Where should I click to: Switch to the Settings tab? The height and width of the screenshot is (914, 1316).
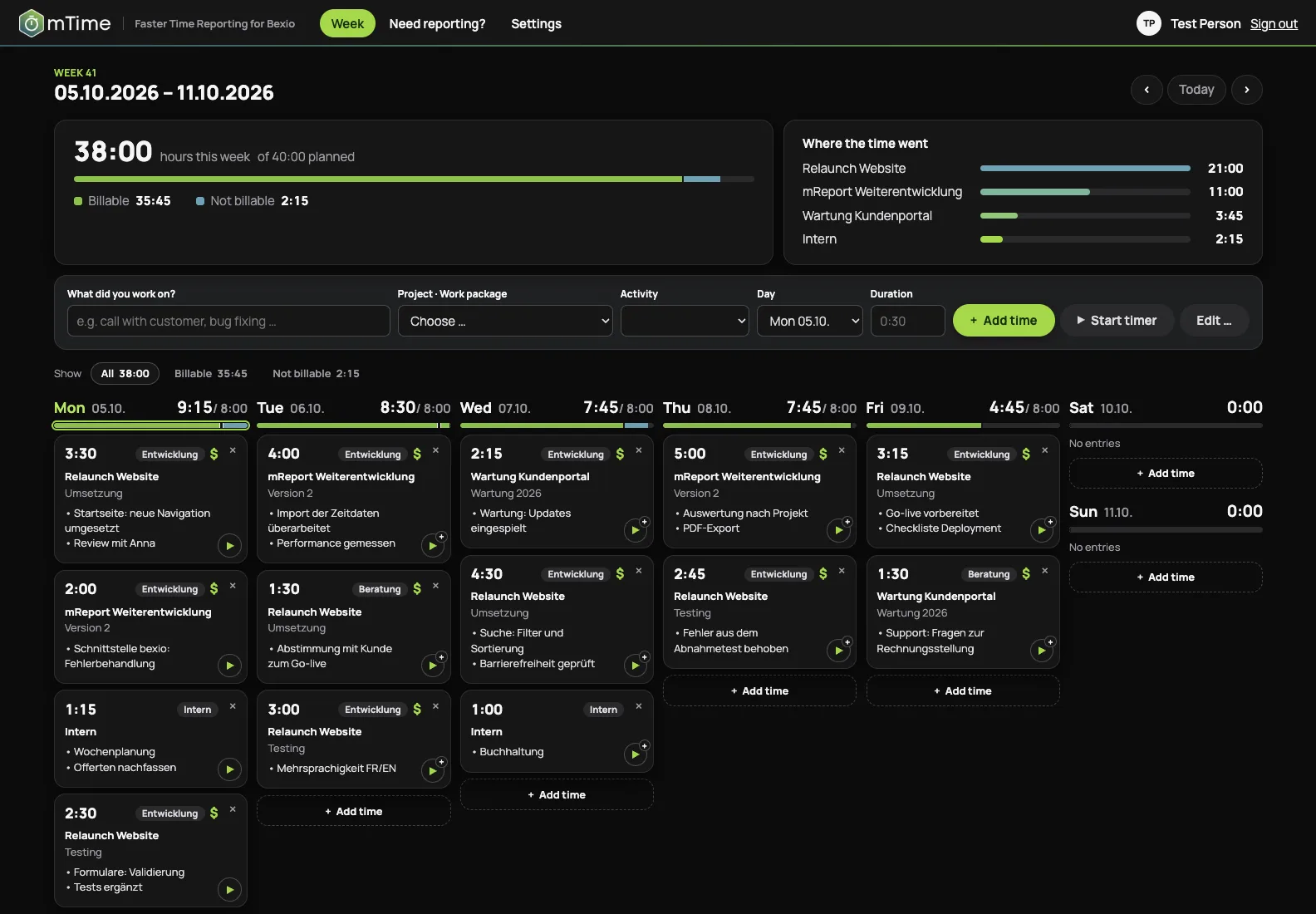tap(536, 24)
